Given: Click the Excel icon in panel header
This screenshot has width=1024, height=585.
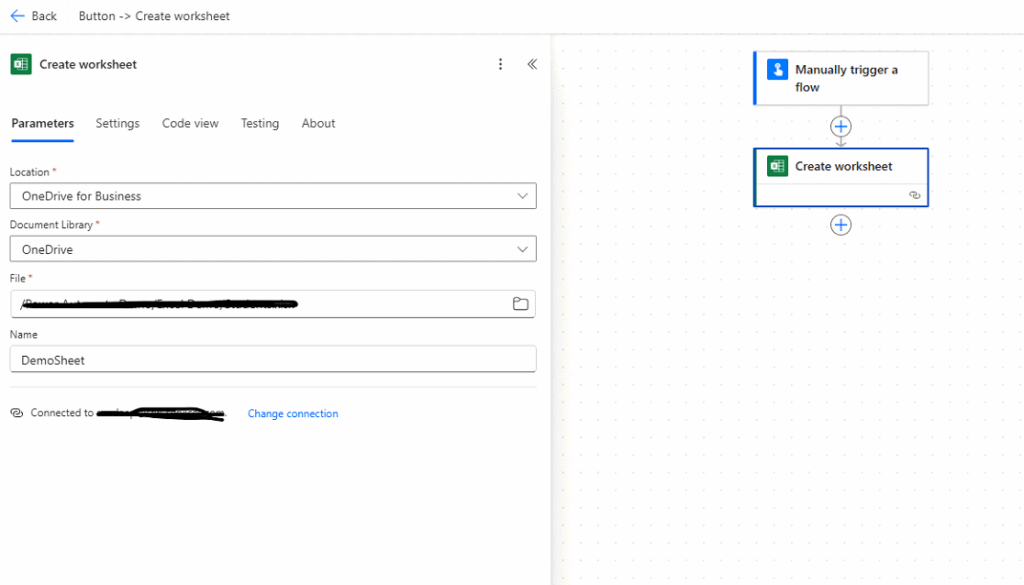Looking at the screenshot, I should [x=21, y=64].
